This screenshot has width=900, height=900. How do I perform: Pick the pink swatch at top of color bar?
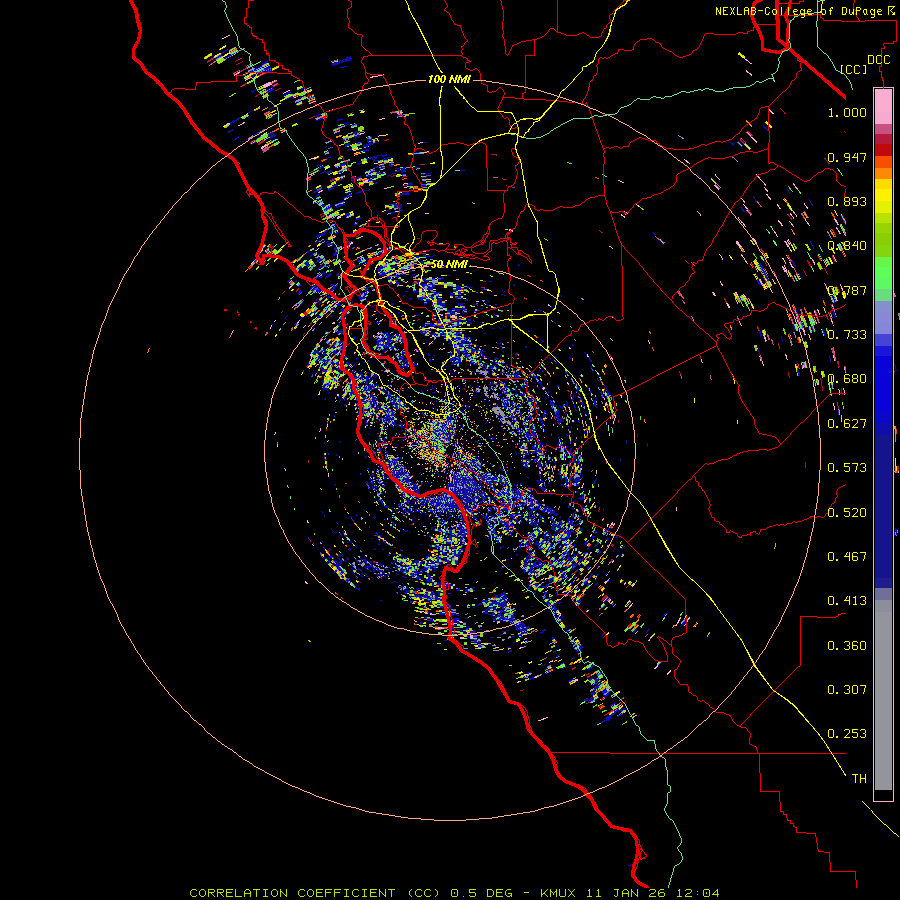(883, 107)
